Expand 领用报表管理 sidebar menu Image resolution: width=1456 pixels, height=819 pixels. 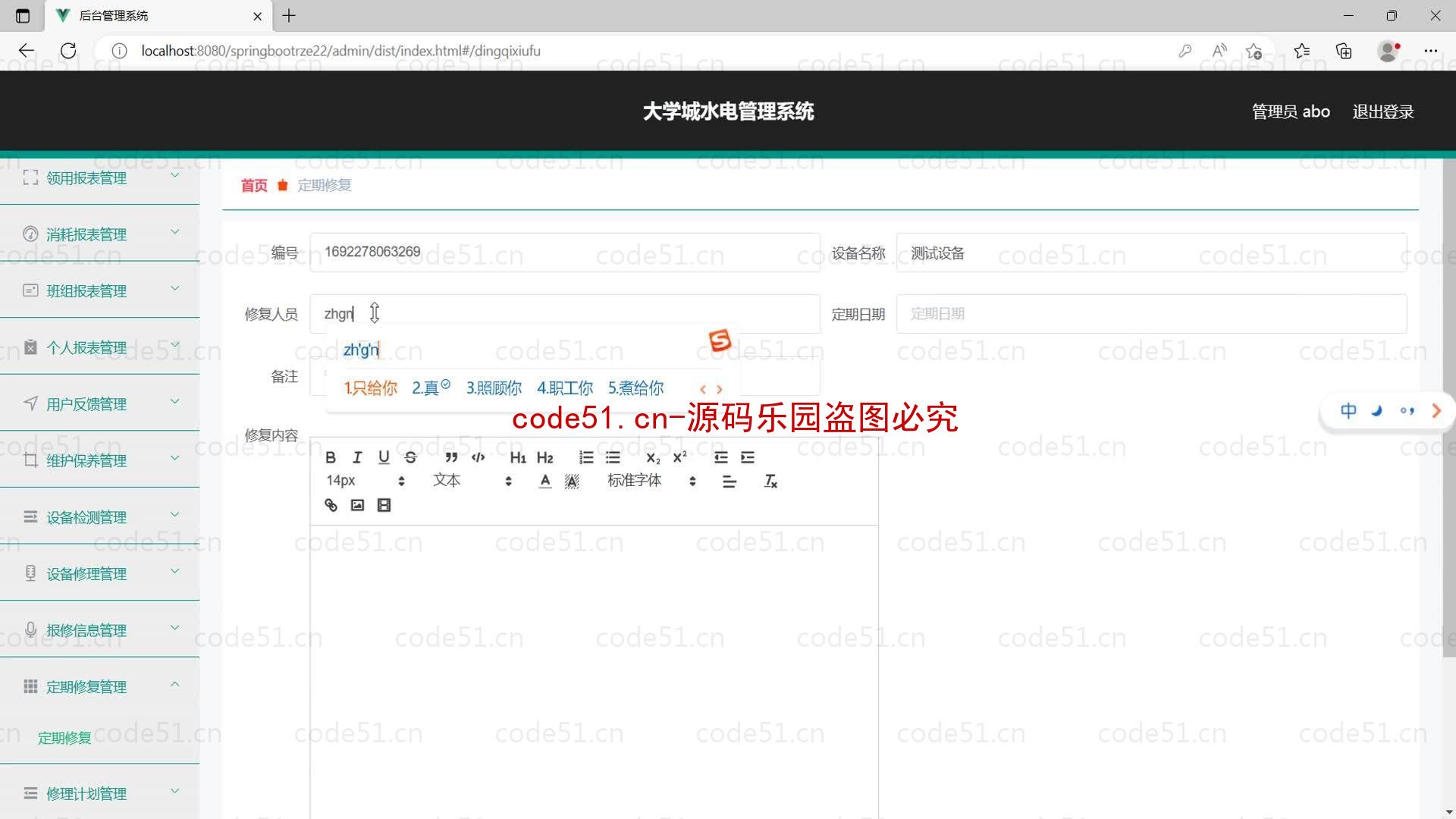99,178
